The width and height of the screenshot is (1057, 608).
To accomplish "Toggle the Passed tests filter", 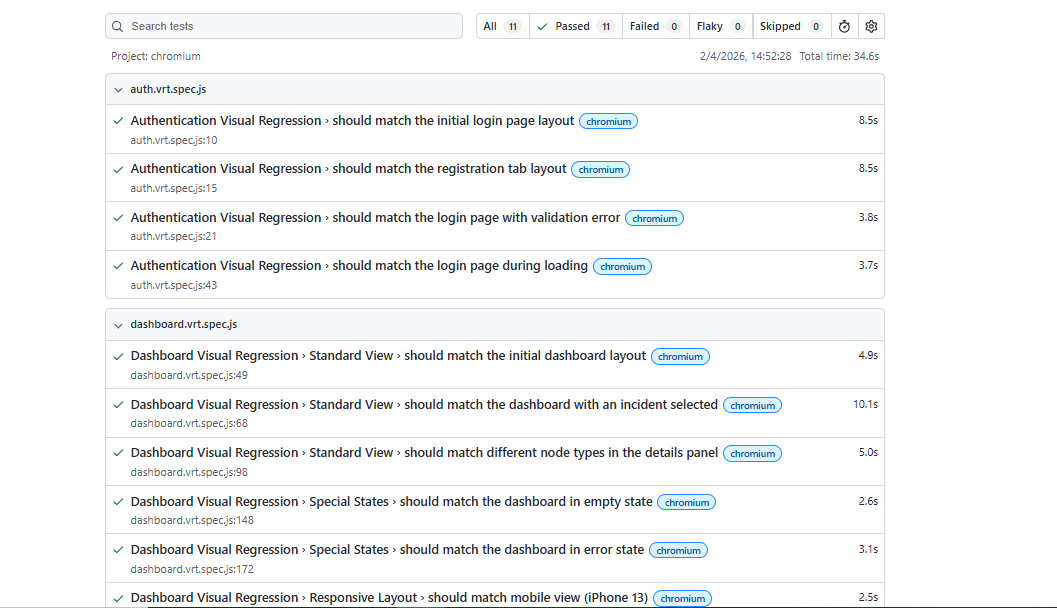I will point(575,25).
